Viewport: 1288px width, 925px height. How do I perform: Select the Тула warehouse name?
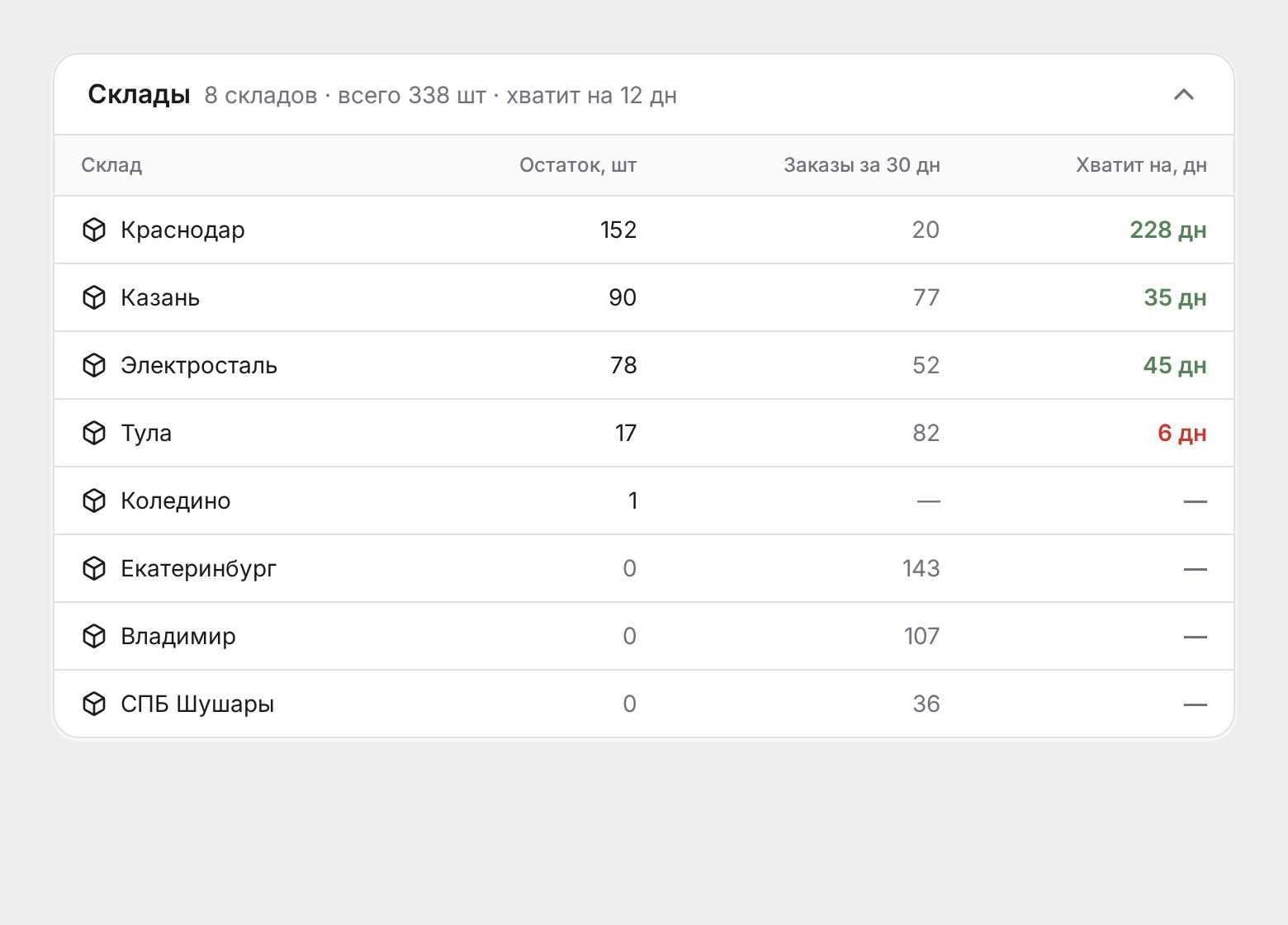pos(146,433)
